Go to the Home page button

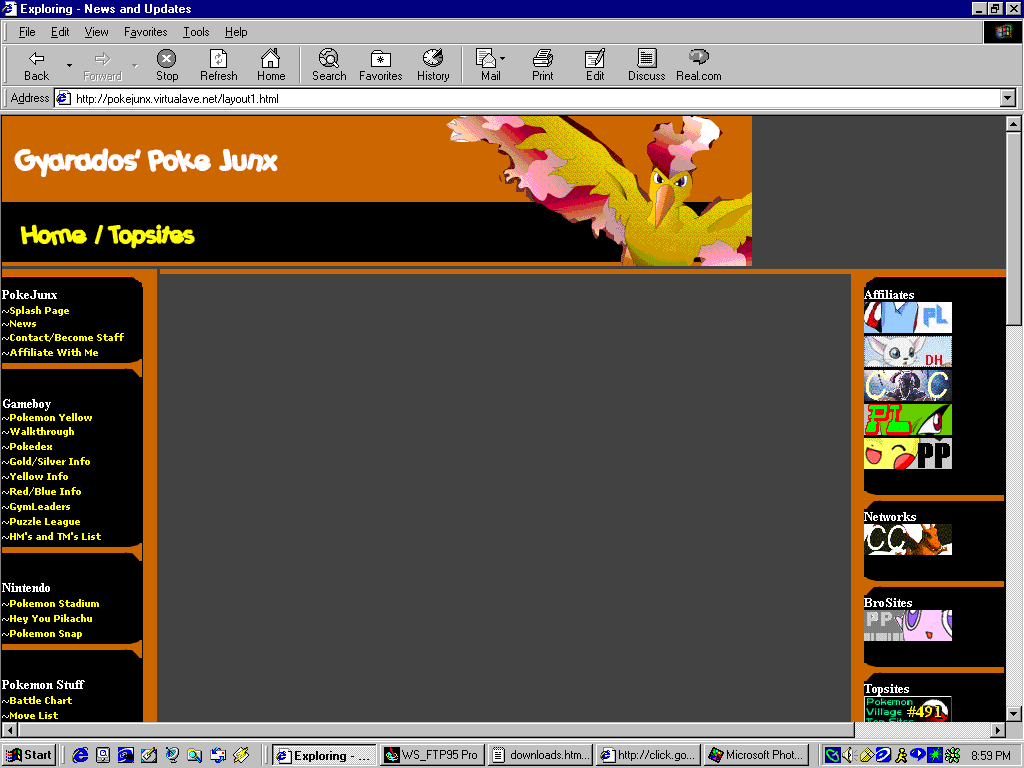270,65
